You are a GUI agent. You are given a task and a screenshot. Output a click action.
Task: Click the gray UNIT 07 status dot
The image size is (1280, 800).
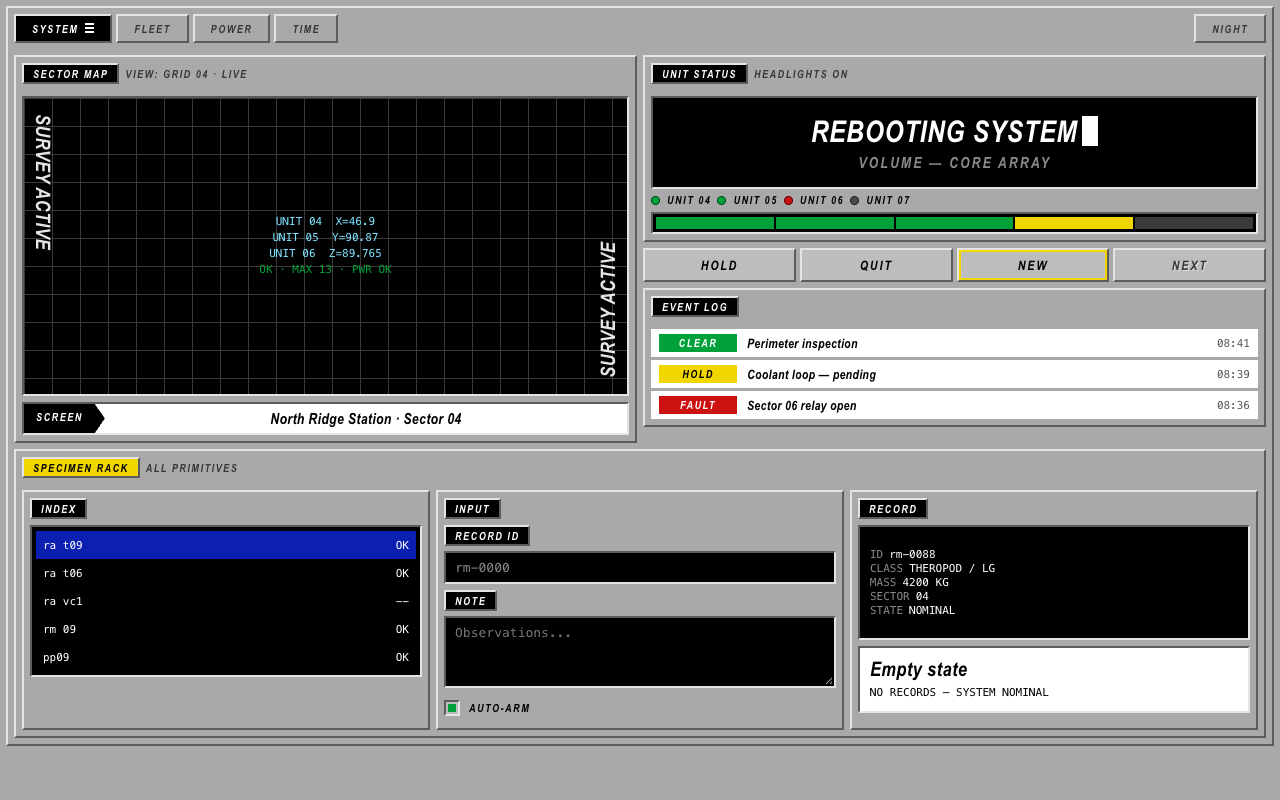[855, 200]
